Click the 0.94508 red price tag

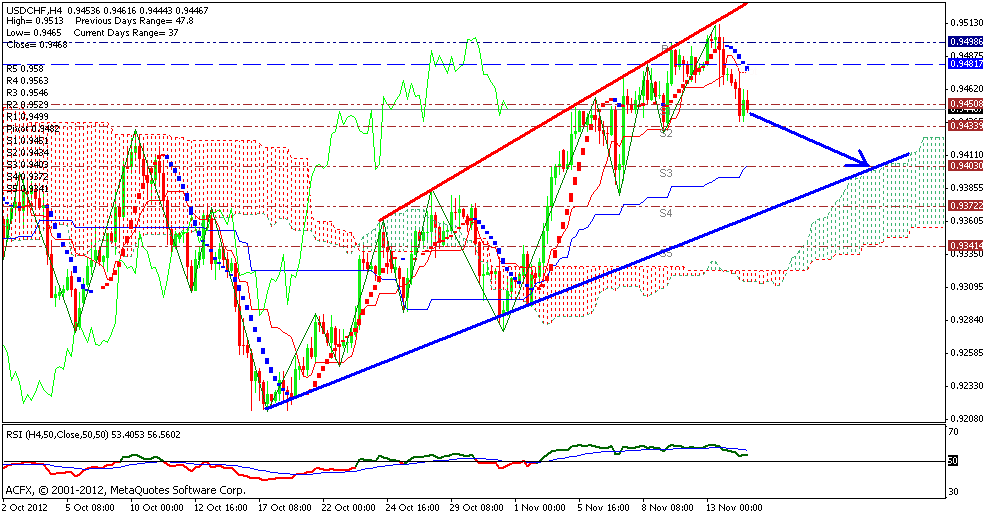pos(964,105)
